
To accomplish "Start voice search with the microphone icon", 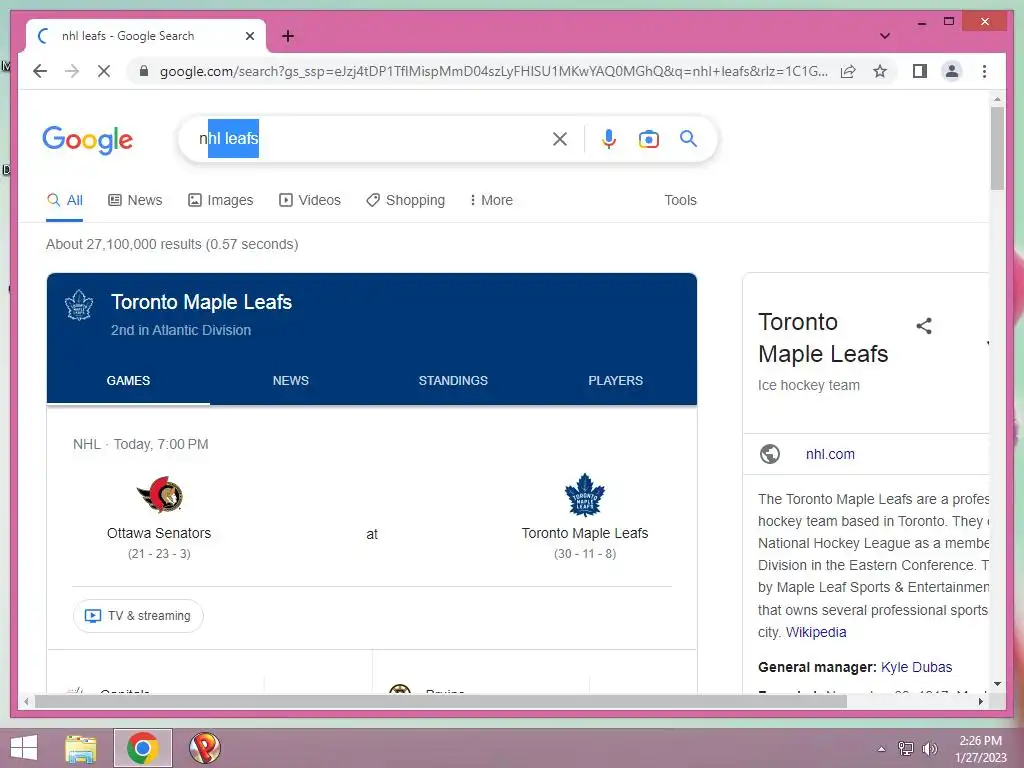I will coord(609,138).
